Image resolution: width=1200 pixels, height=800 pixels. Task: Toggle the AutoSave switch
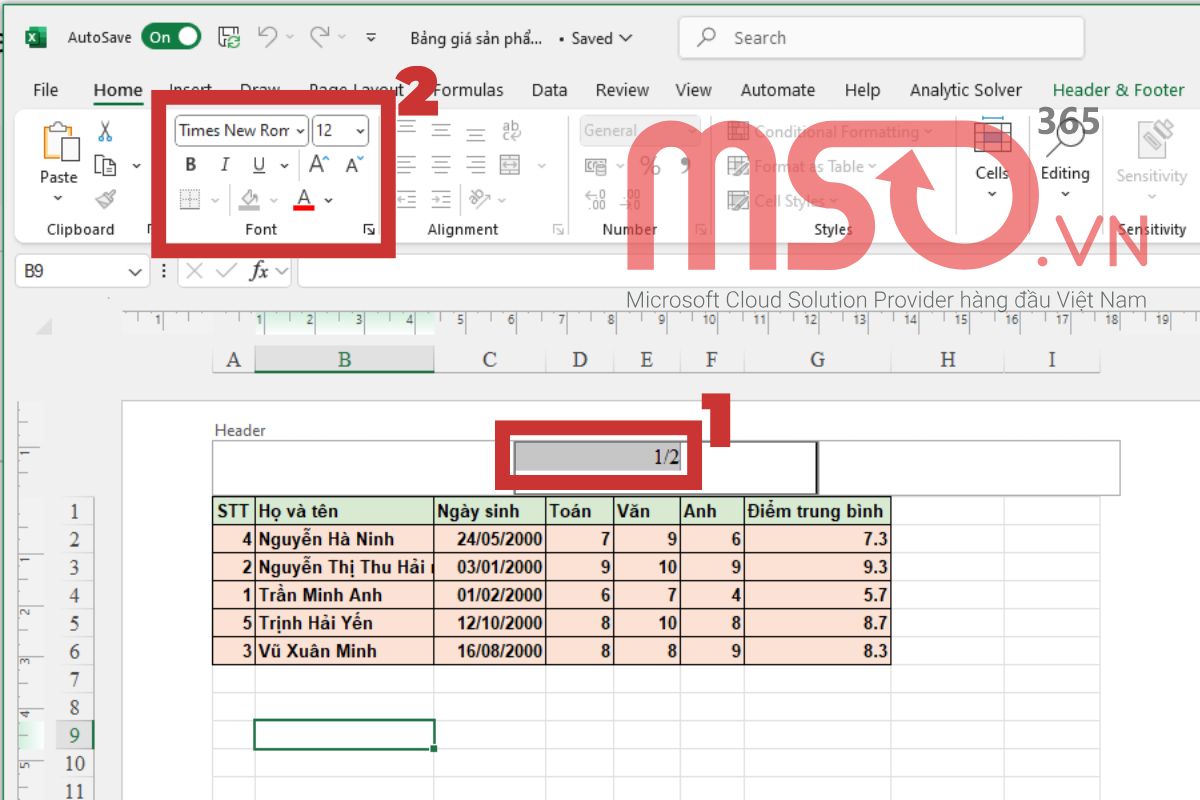(x=171, y=38)
